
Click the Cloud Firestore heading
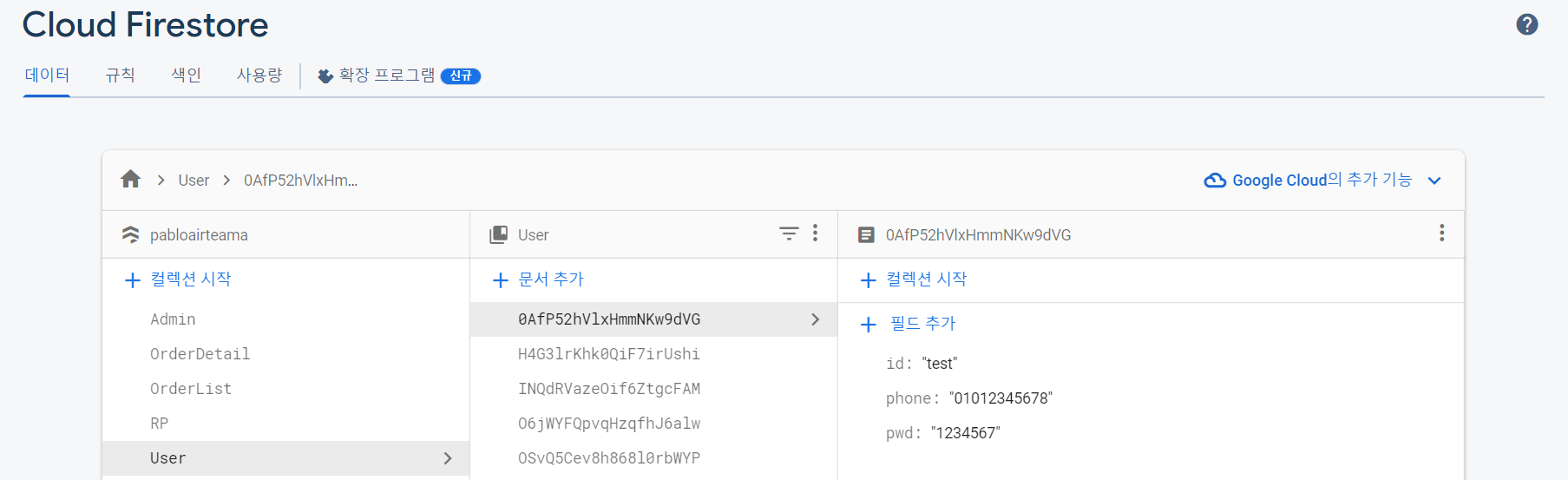(x=145, y=24)
